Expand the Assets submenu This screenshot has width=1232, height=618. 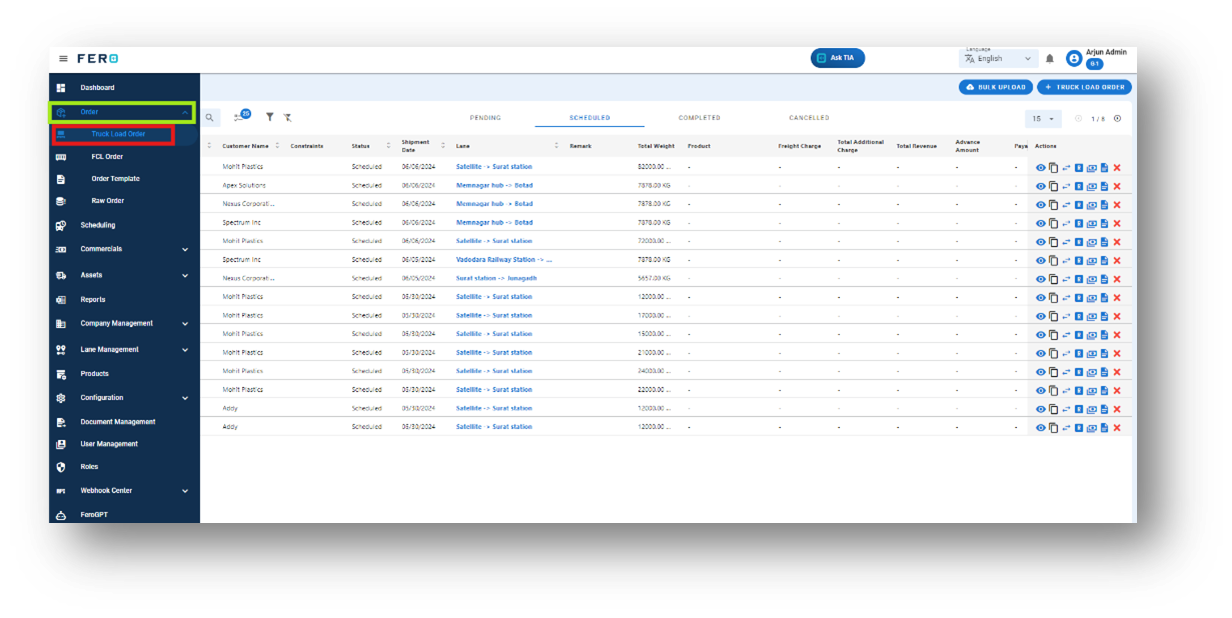(x=185, y=275)
